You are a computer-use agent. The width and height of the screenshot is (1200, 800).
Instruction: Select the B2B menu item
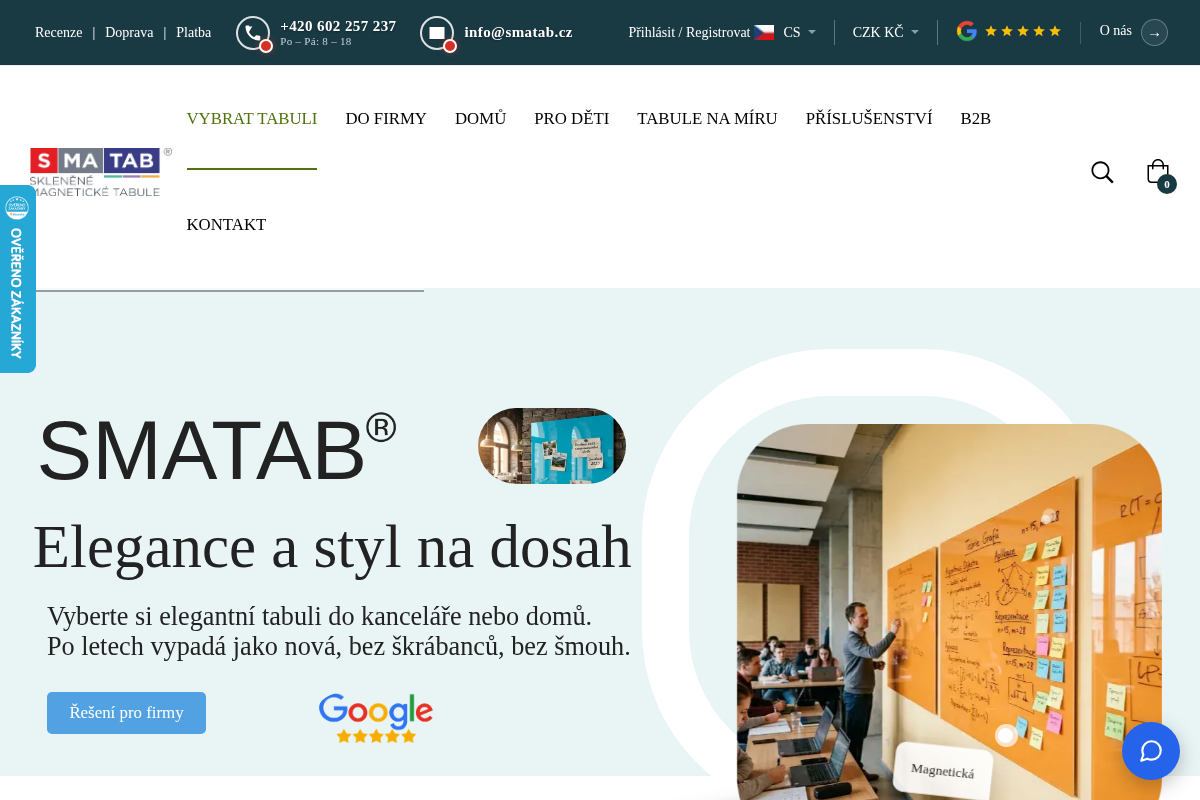tap(976, 118)
